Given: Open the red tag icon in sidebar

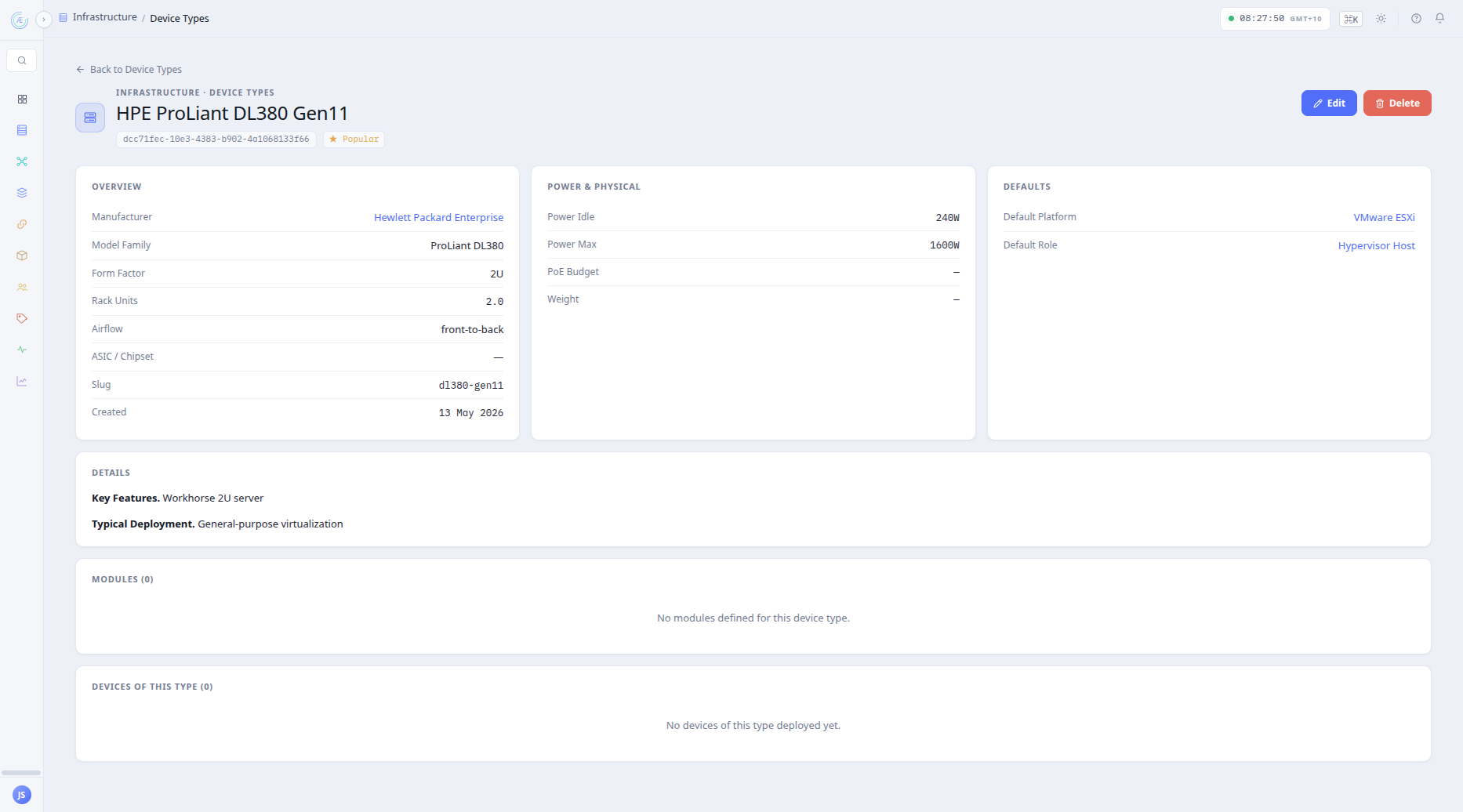Looking at the screenshot, I should coord(22,318).
